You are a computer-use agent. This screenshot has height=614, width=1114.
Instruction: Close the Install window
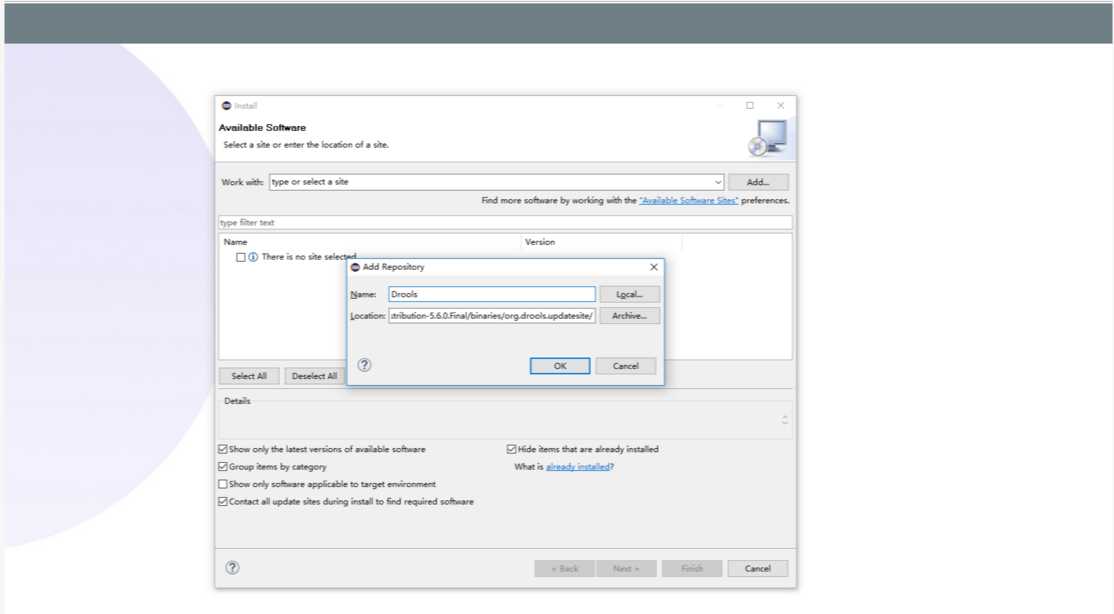tap(781, 105)
